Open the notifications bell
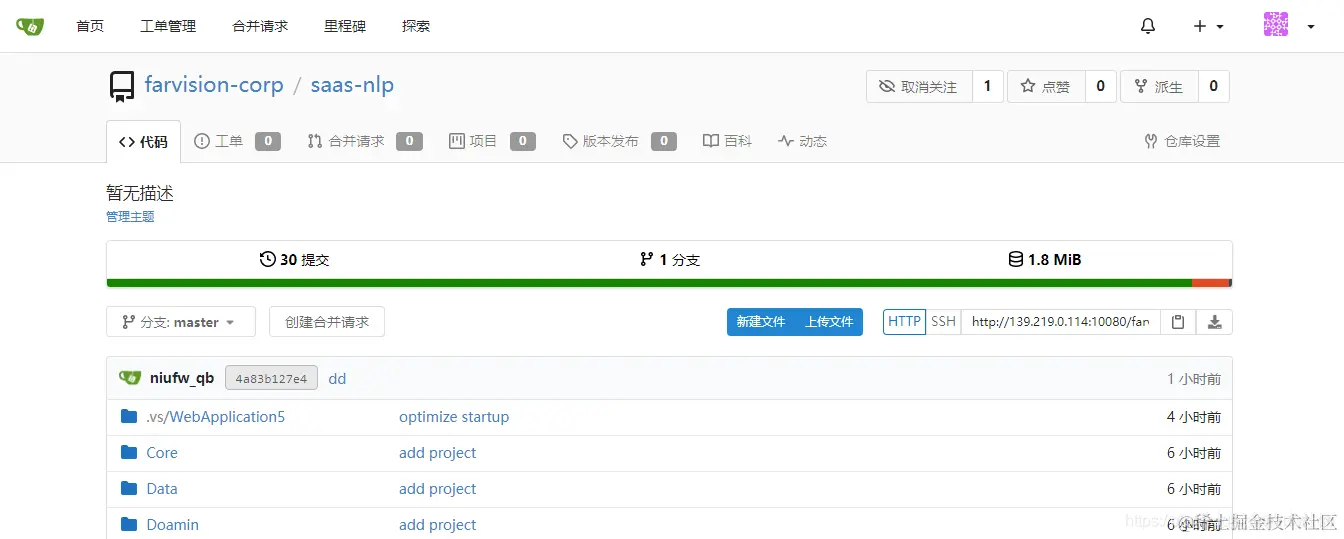 1148,26
